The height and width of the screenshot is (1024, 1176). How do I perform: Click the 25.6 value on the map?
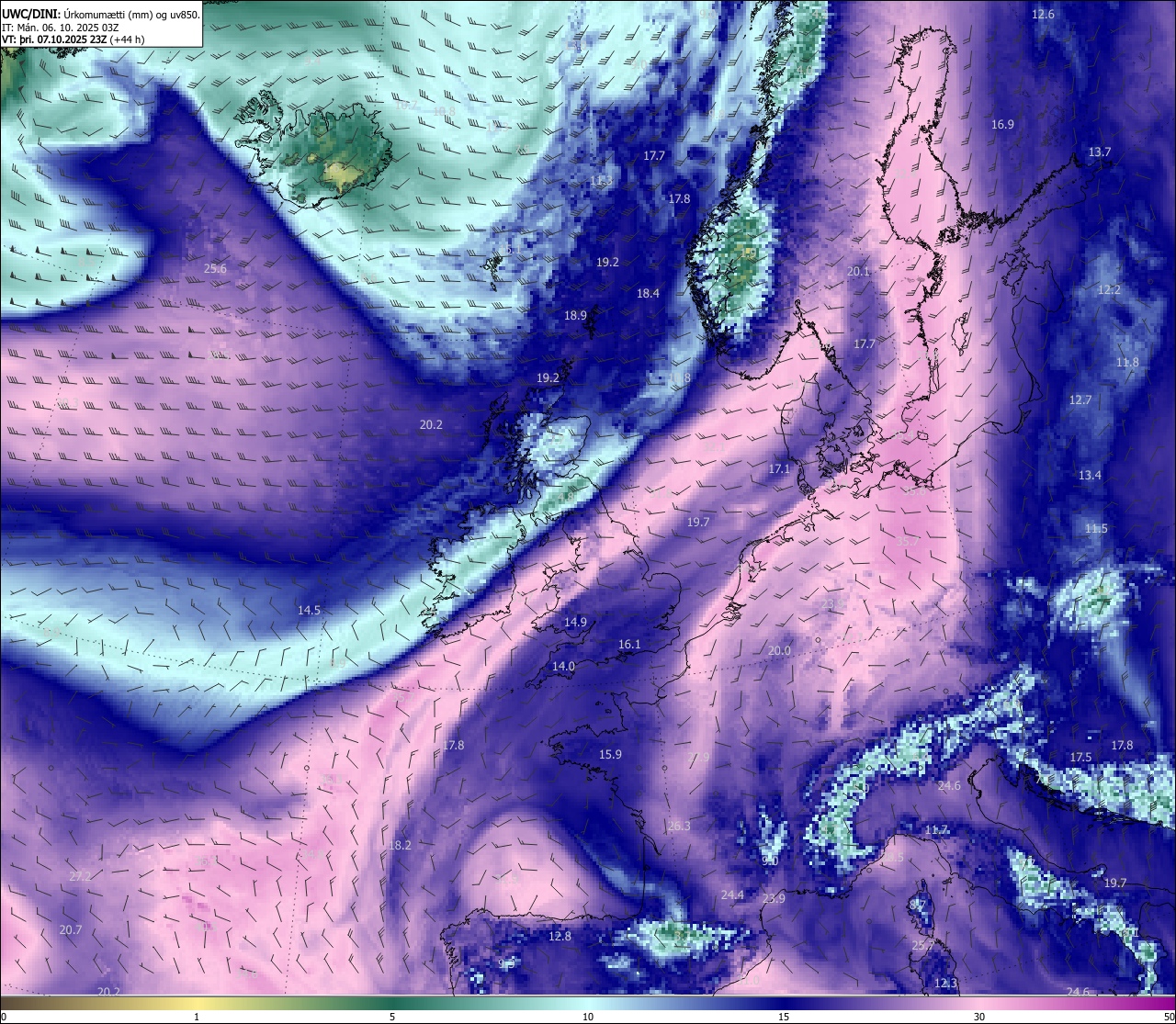tap(215, 268)
